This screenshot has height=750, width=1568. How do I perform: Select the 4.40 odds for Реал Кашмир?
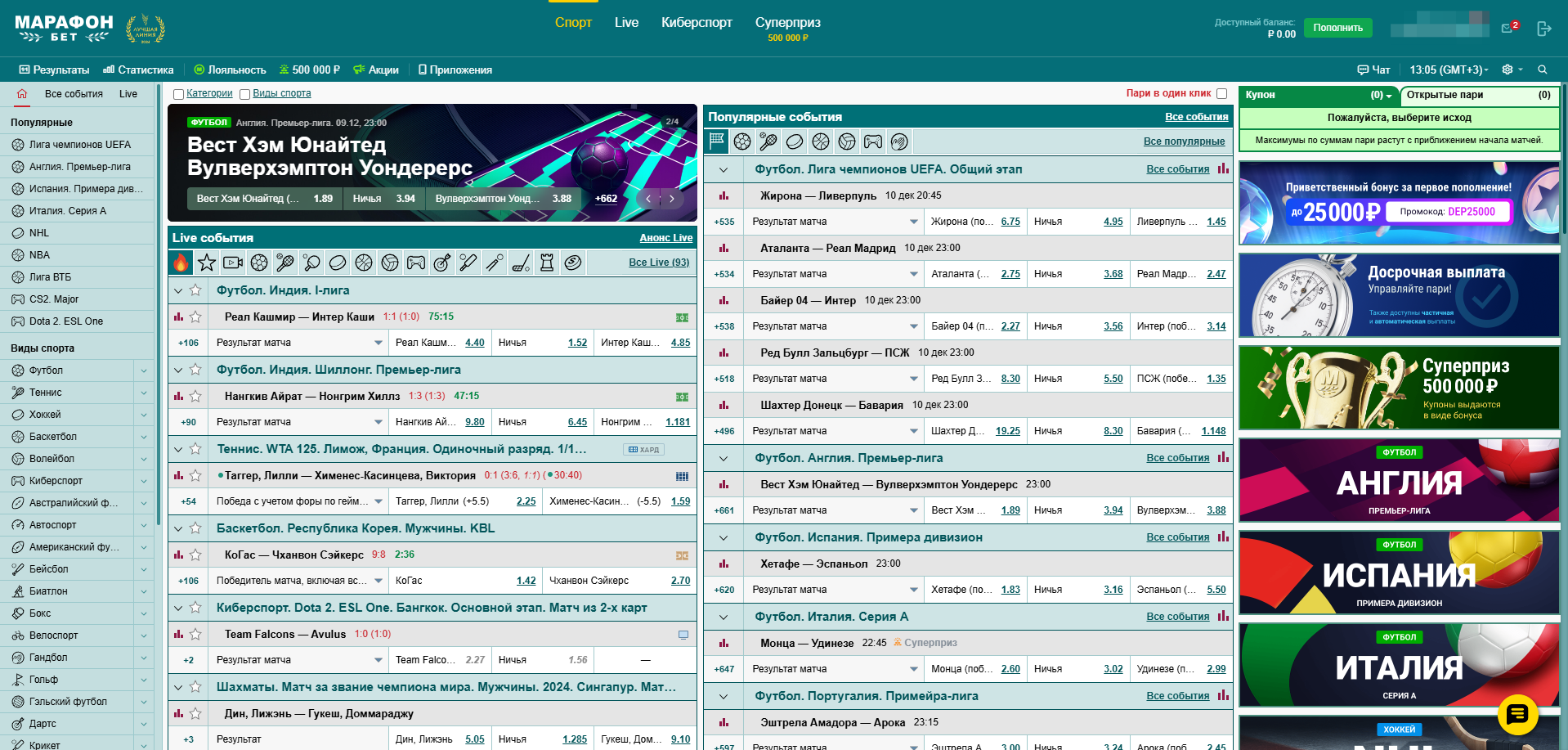[x=474, y=343]
